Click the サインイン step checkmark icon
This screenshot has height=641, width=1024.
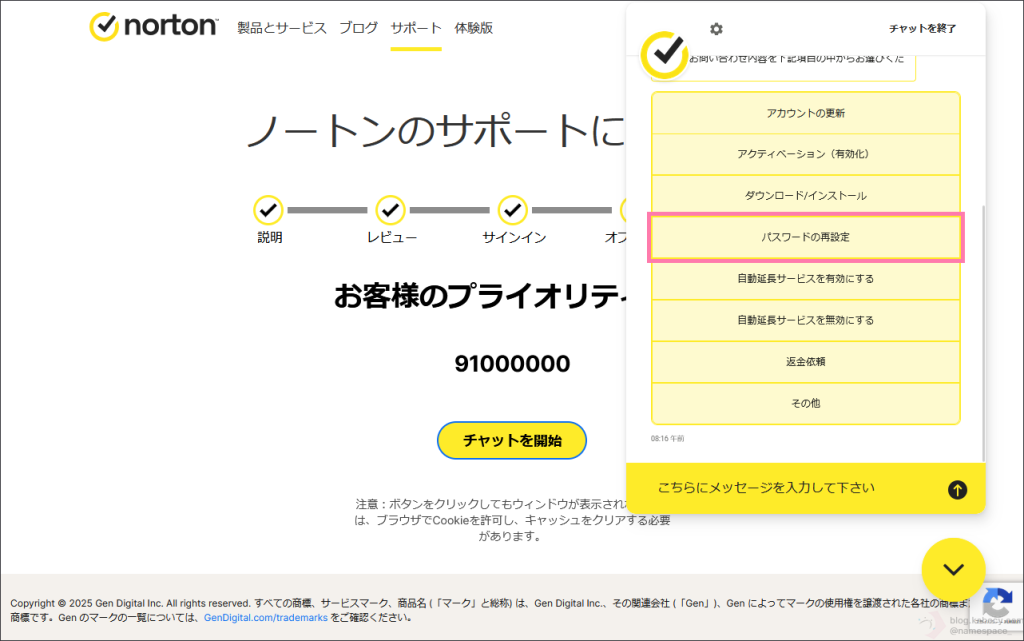point(513,210)
